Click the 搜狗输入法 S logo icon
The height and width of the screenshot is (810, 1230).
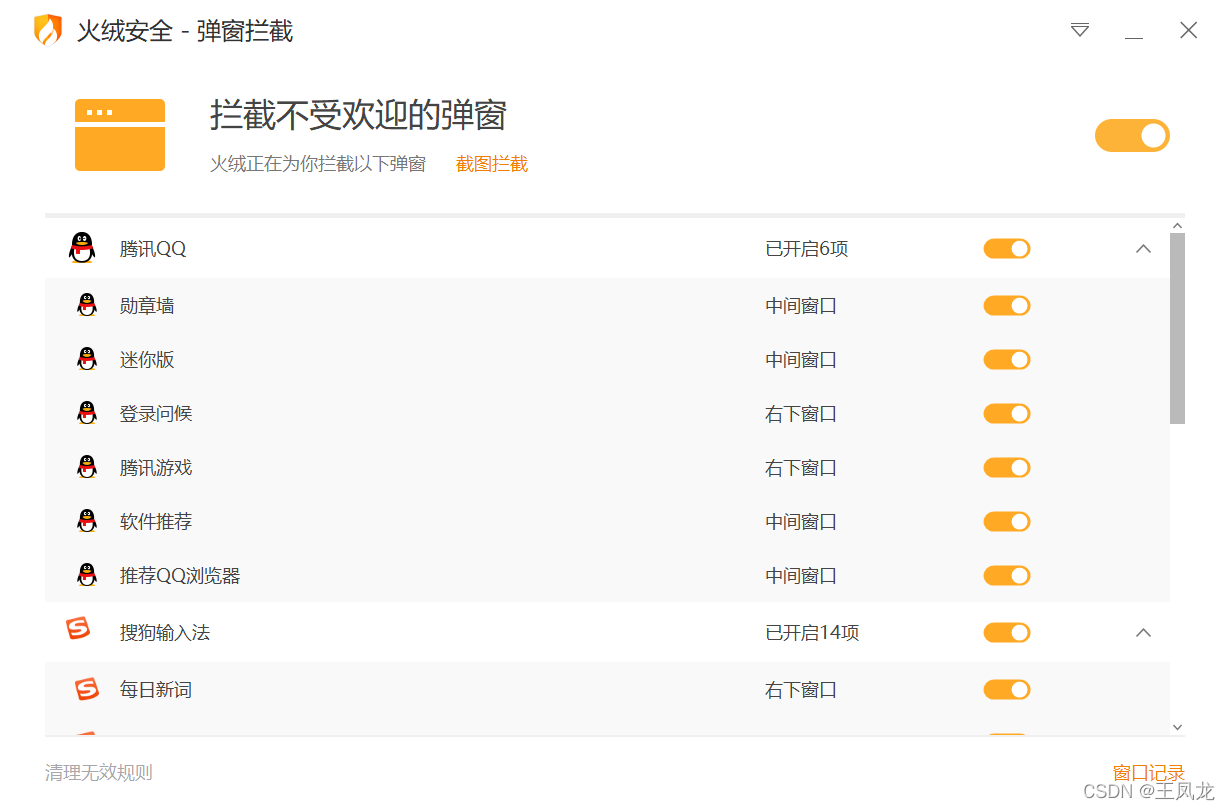pos(78,629)
